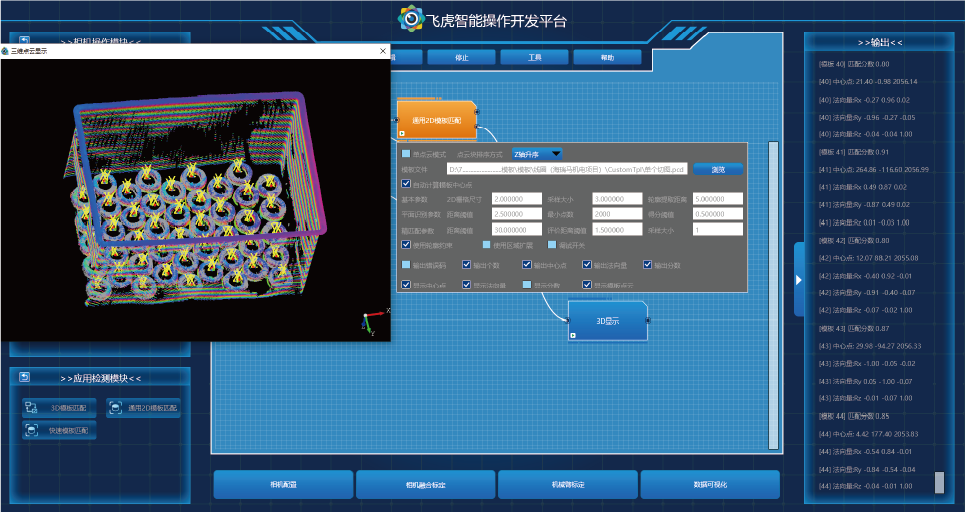Click run indicator on 3D显示 node
Screen dimensions: 966x513
click(x=573, y=335)
